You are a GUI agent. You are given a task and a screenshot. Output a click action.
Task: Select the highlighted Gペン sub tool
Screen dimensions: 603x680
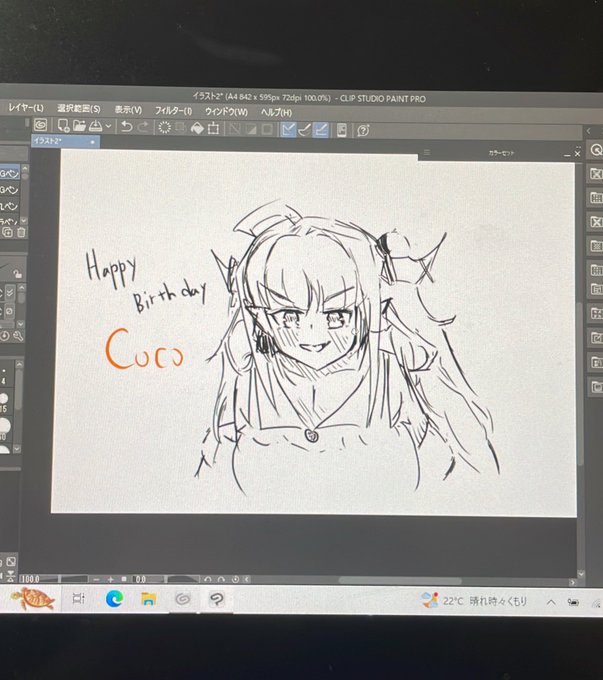pos(10,173)
